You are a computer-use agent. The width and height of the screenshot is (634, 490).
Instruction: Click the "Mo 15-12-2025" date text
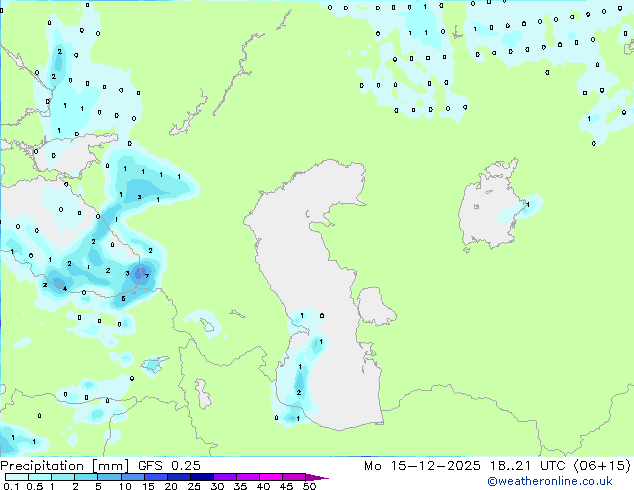pyautogui.click(x=422, y=466)
